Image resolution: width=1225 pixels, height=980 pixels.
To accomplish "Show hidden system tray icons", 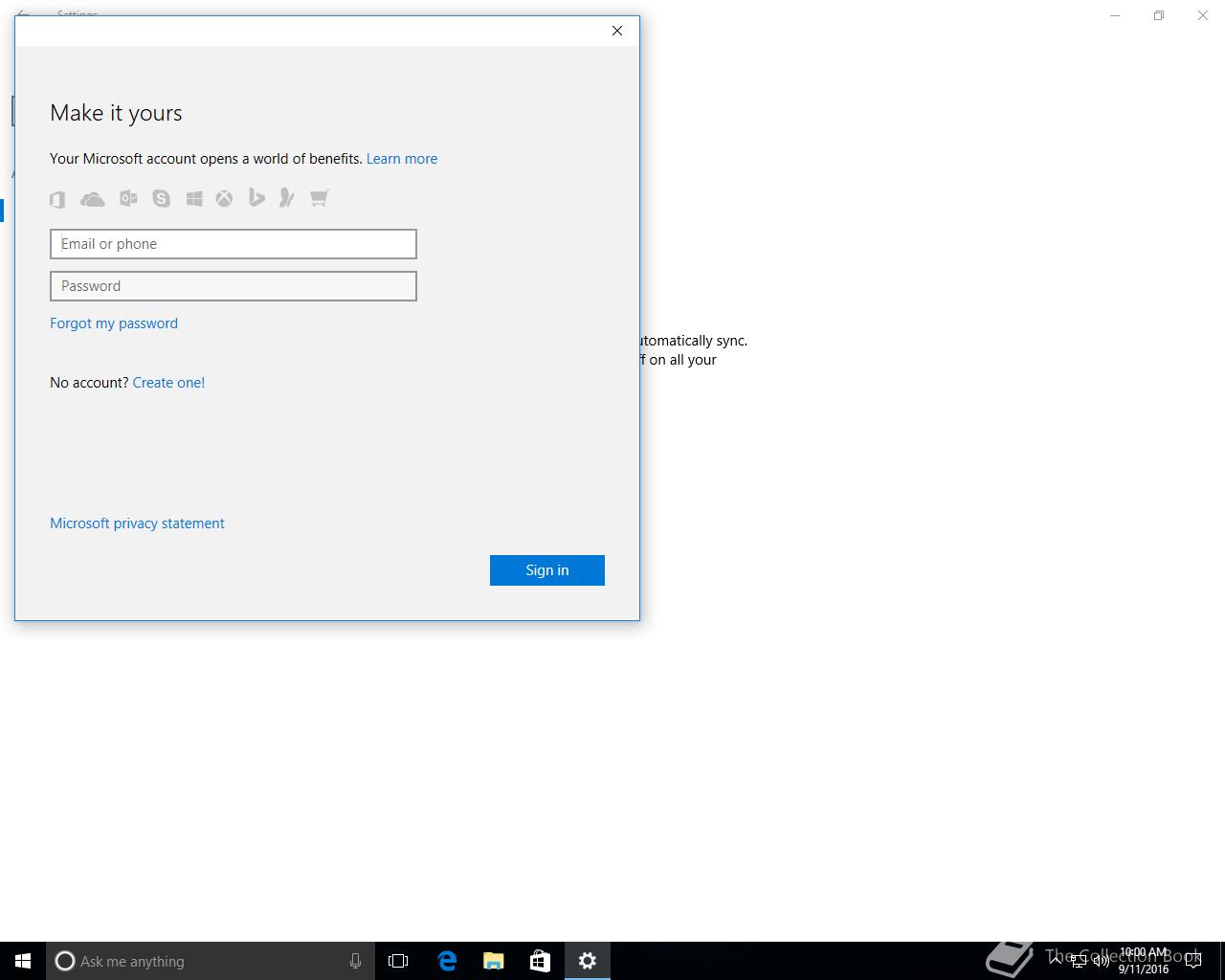I will click(1056, 961).
